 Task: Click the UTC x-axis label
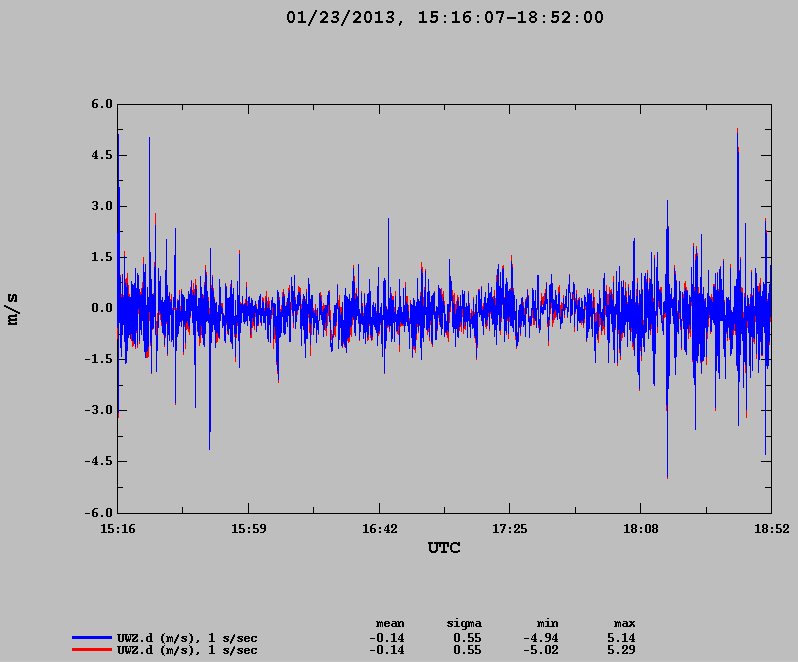444,548
